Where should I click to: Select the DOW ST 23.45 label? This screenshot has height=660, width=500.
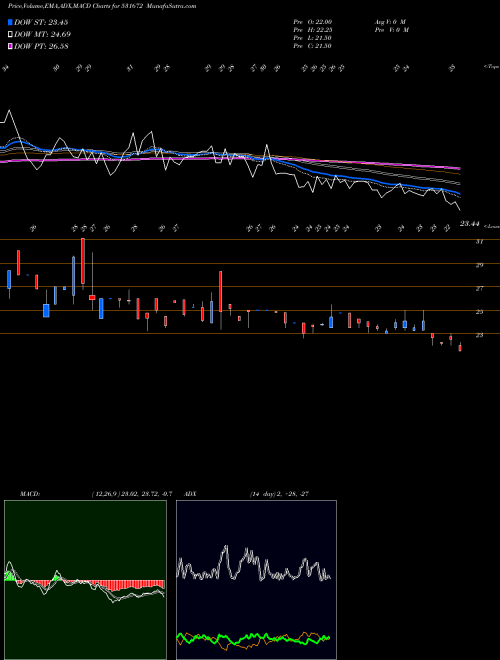(41, 22)
